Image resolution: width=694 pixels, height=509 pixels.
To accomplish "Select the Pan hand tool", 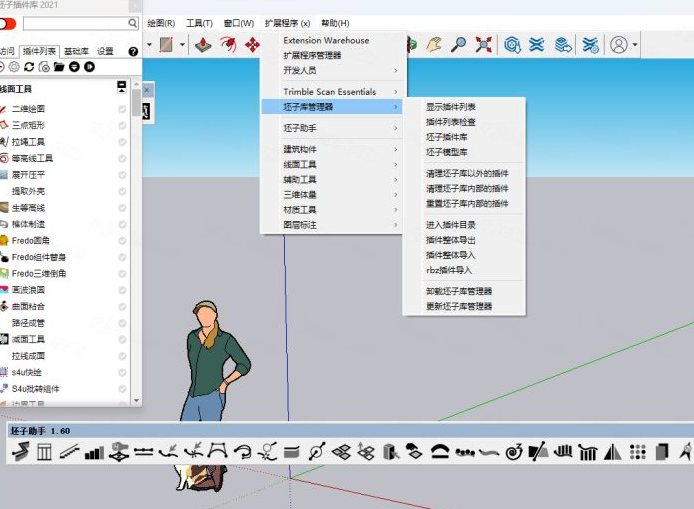I will coord(434,45).
